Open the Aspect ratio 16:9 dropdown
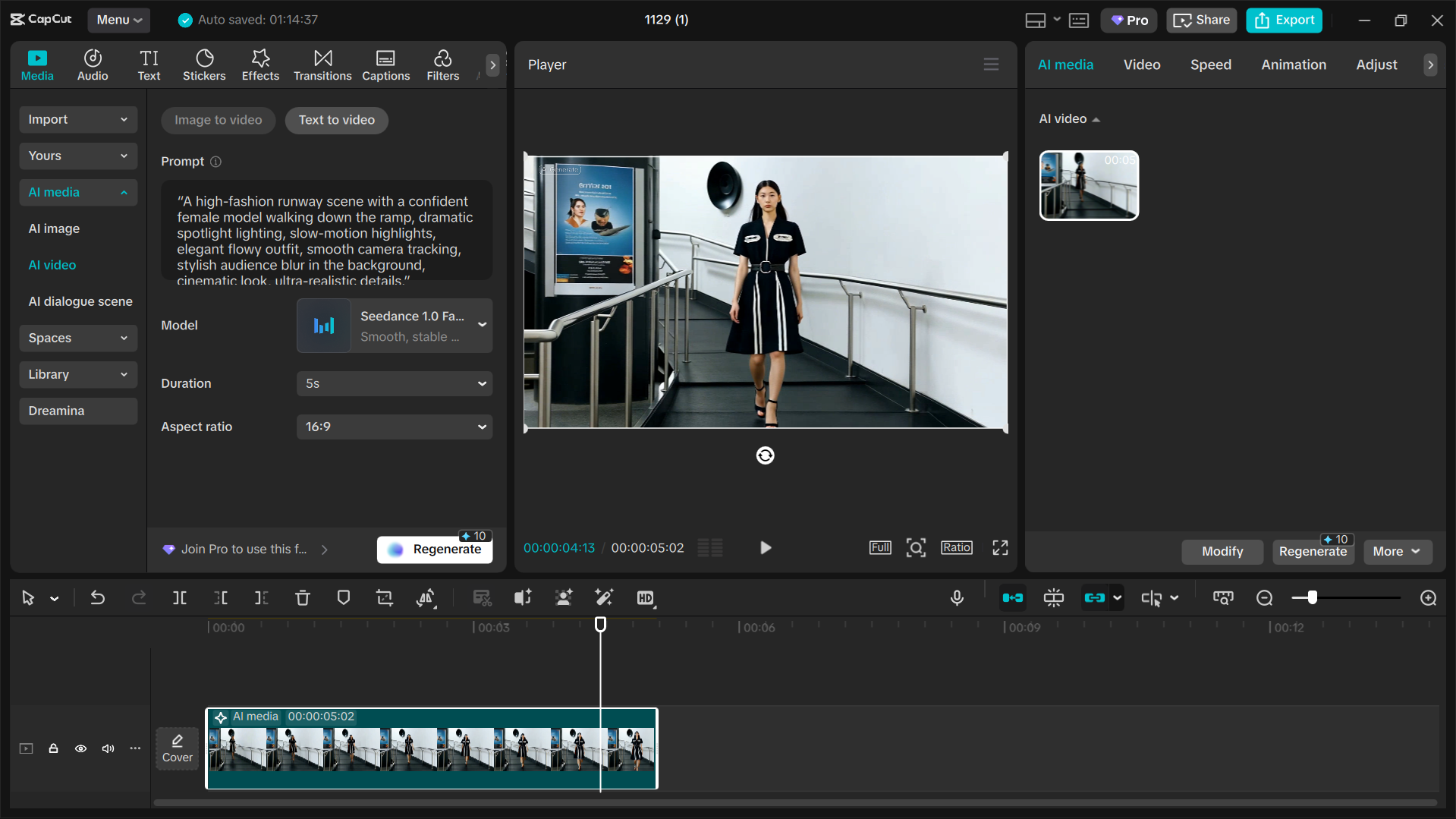This screenshot has height=819, width=1456. point(395,427)
